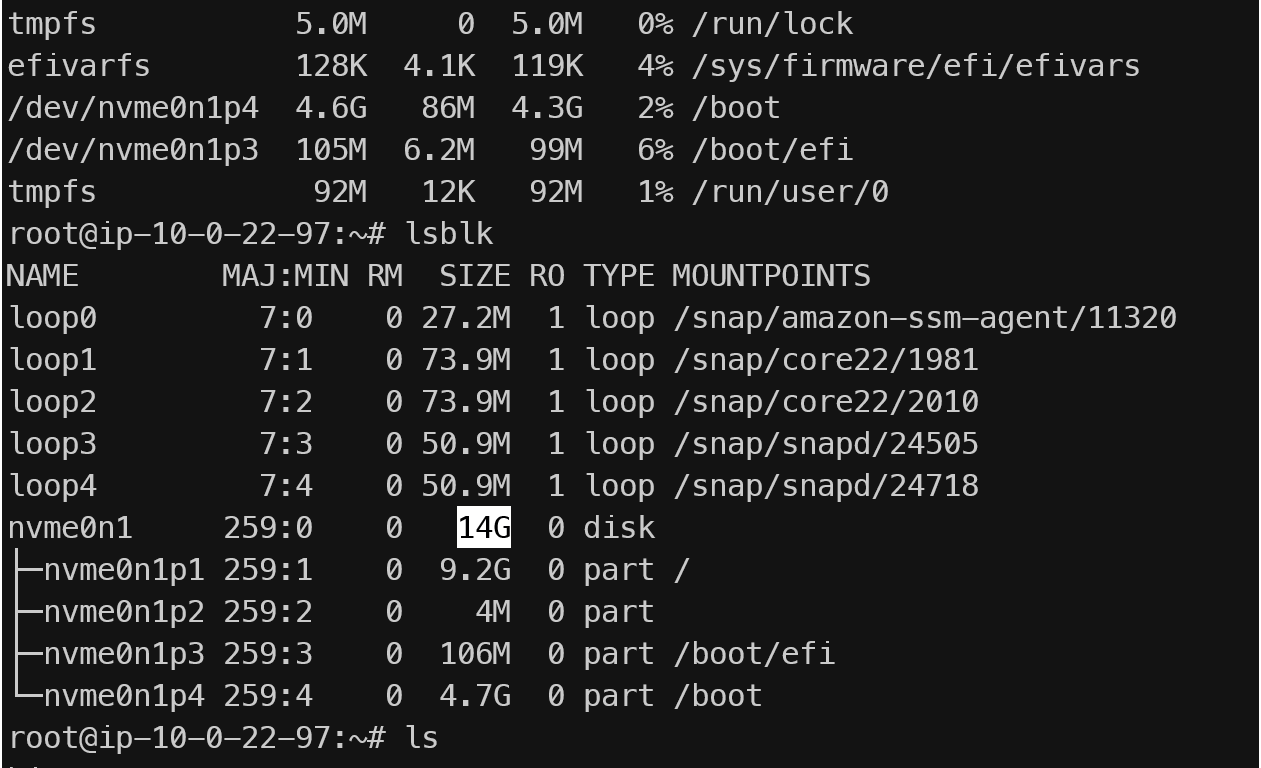
Task: Click the nvme0n1p4 partition in the lsblk tree
Action: 124,696
